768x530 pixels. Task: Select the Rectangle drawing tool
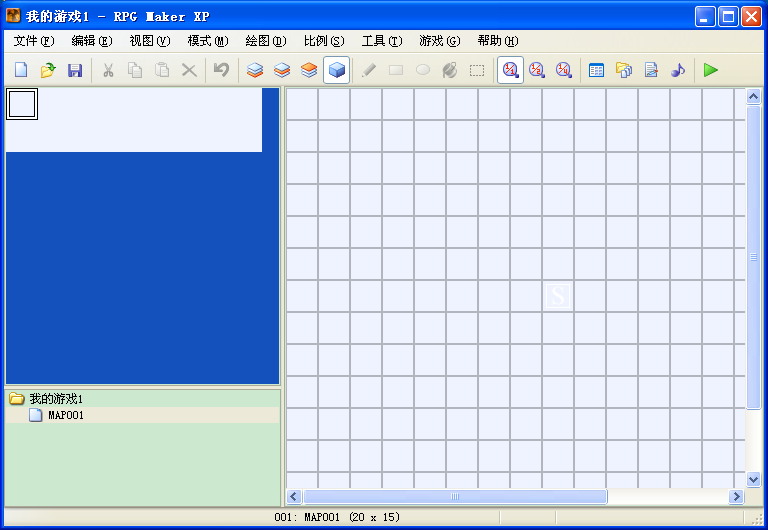[x=396, y=70]
